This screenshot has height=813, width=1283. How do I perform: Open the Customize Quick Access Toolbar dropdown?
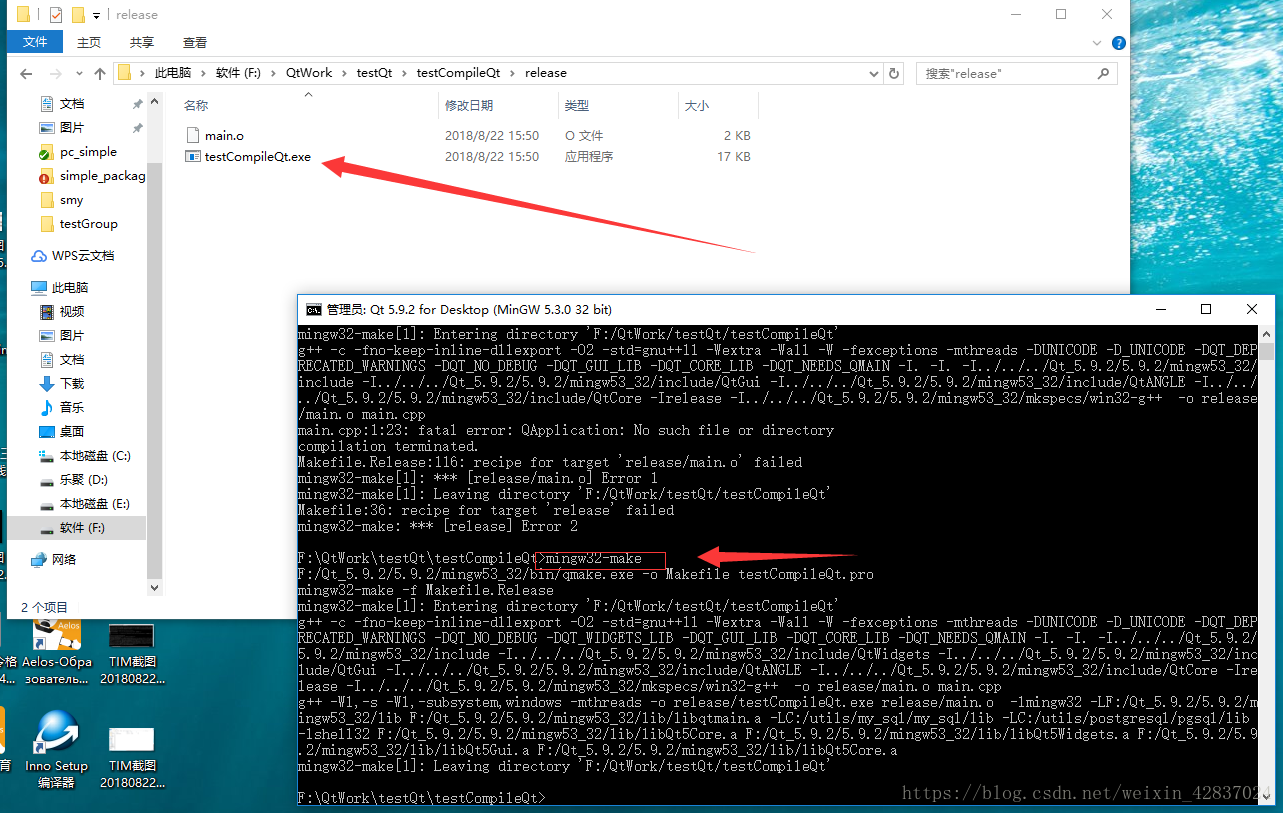coord(97,16)
